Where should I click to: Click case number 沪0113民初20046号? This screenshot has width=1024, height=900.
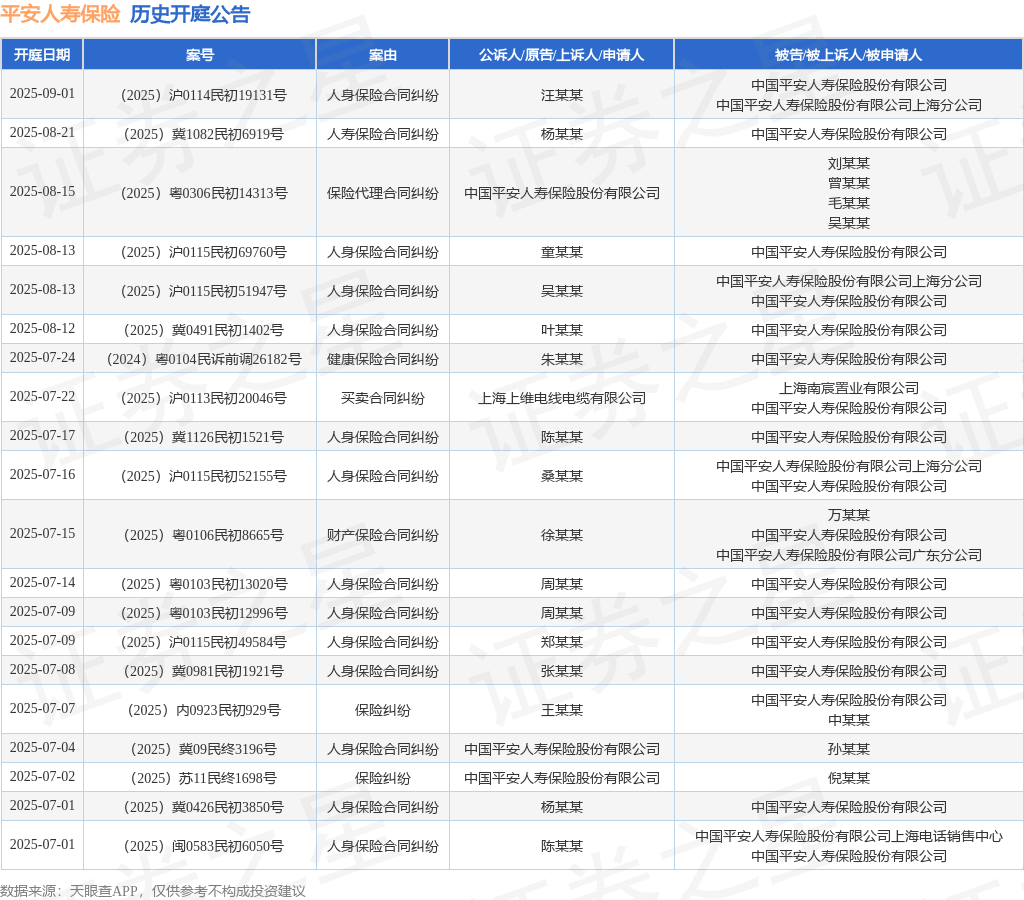pos(204,398)
